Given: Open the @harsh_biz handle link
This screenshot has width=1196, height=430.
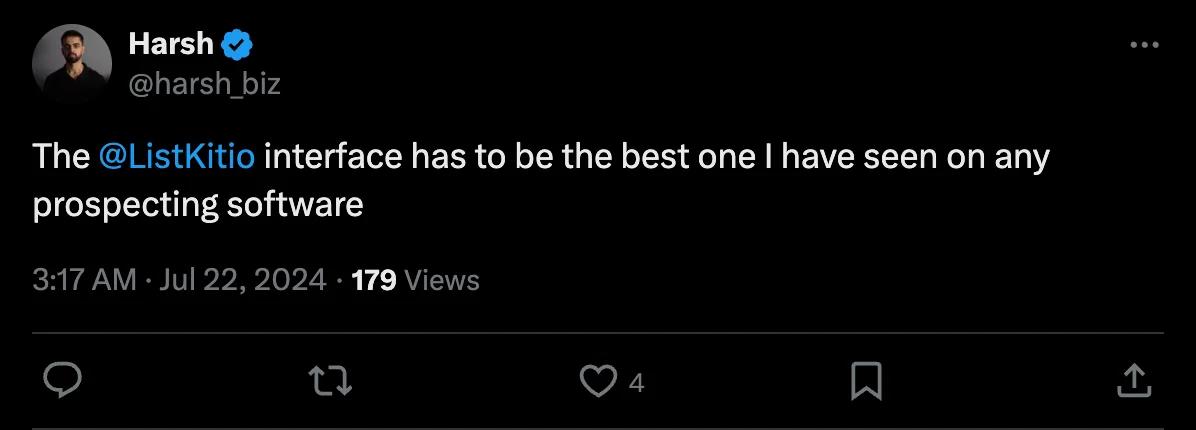Looking at the screenshot, I should pos(204,84).
